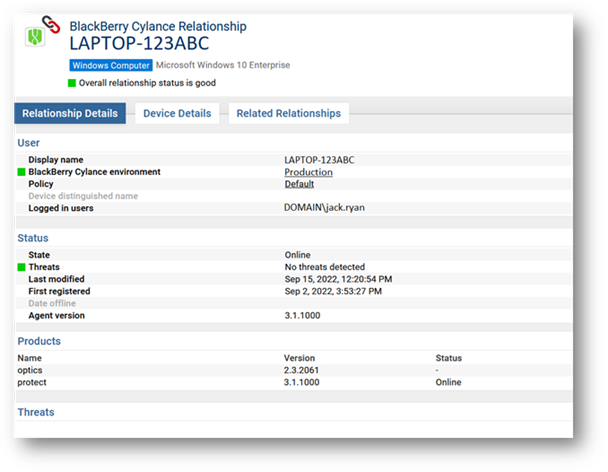The height and width of the screenshot is (472, 608).
Task: Collapse the User section header
Action: point(29,143)
